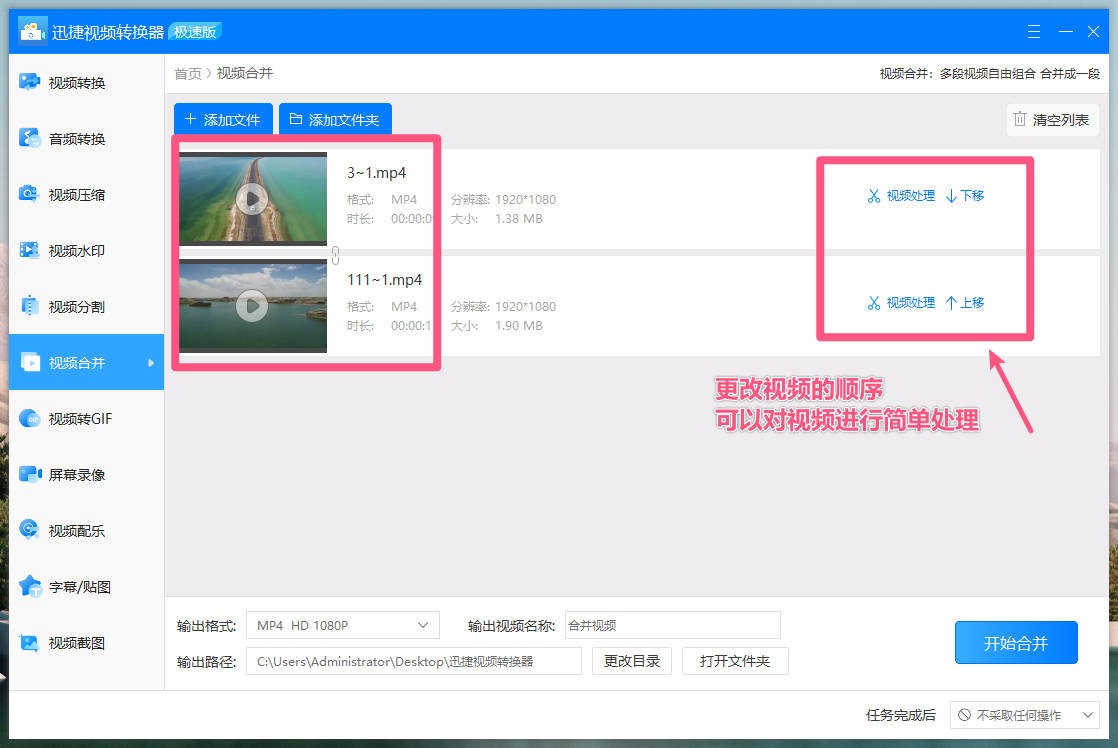Screen dimensions: 1118x748
Task: Change output directory via 更改目录
Action: click(x=631, y=660)
